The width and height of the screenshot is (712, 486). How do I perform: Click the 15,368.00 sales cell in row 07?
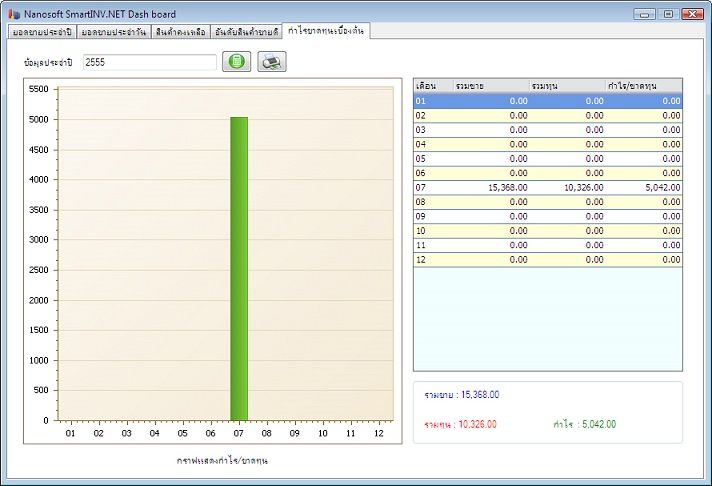coord(506,187)
